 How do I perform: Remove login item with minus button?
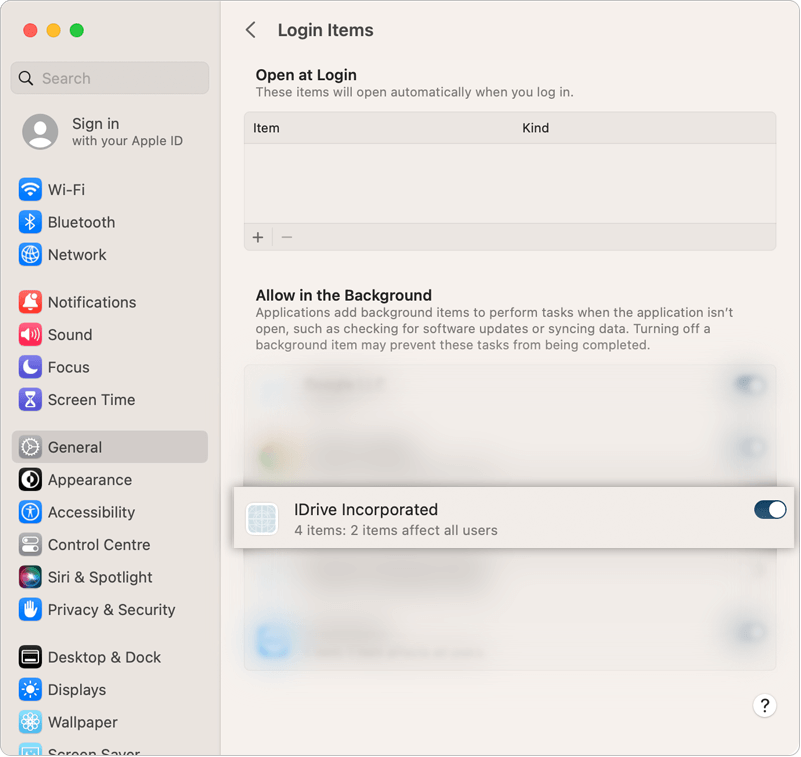click(287, 237)
